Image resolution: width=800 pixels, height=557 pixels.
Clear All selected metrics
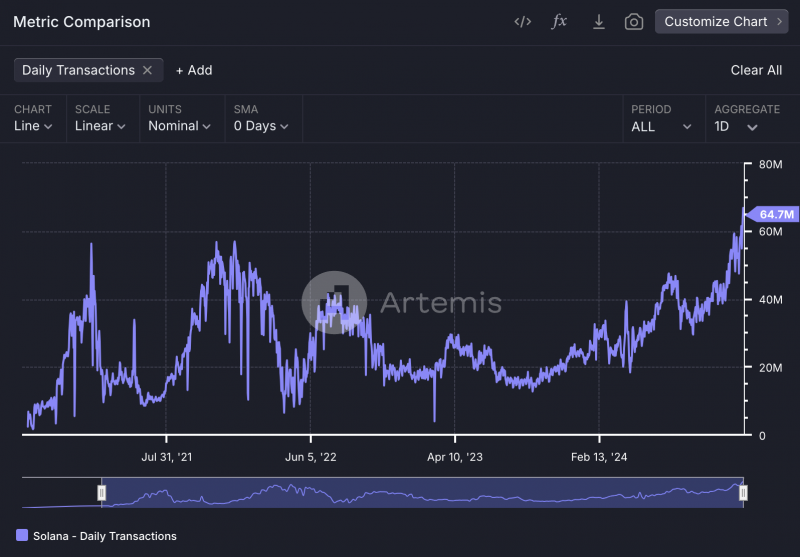[756, 70]
